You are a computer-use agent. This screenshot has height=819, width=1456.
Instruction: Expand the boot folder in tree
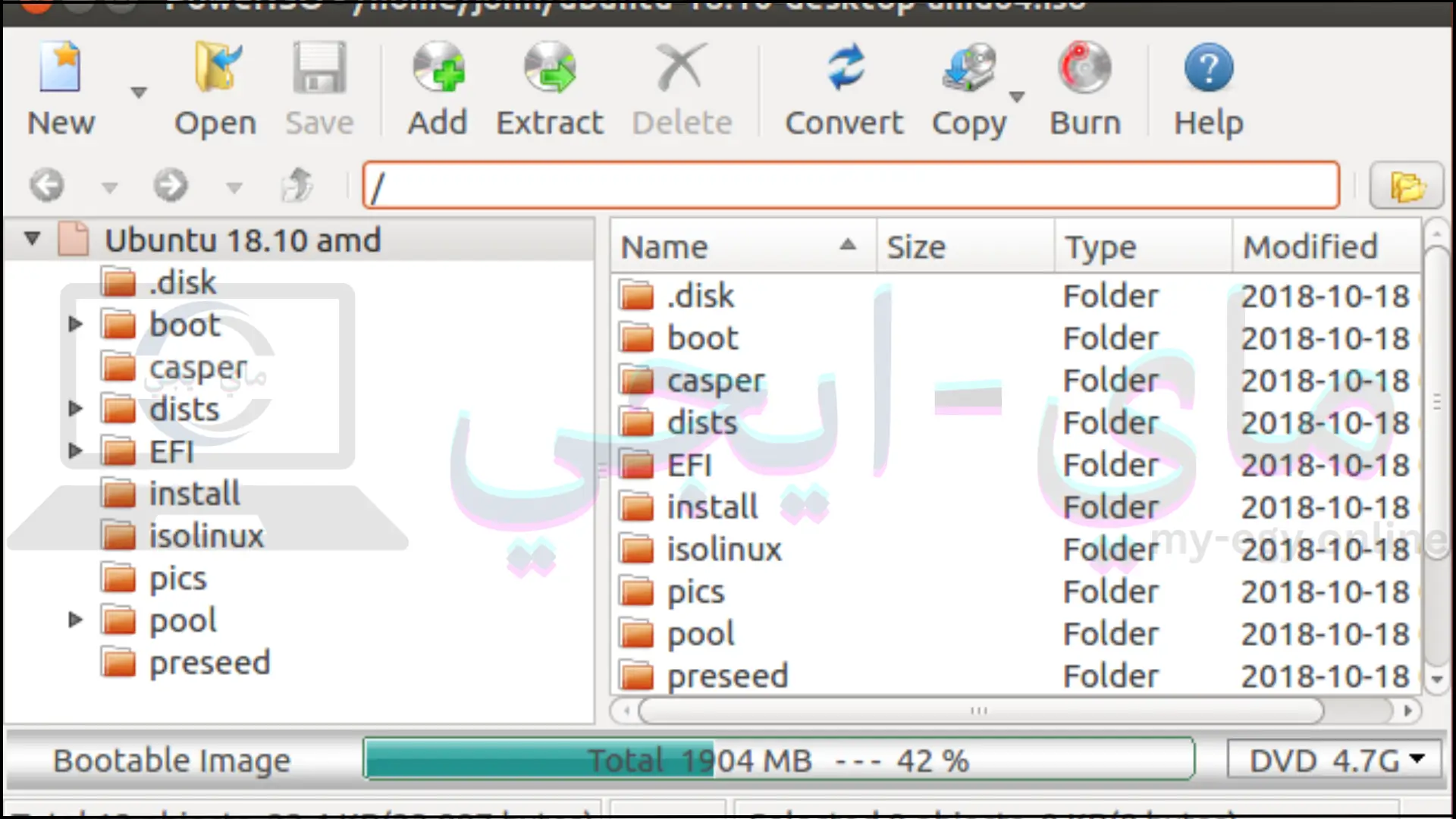tap(75, 325)
